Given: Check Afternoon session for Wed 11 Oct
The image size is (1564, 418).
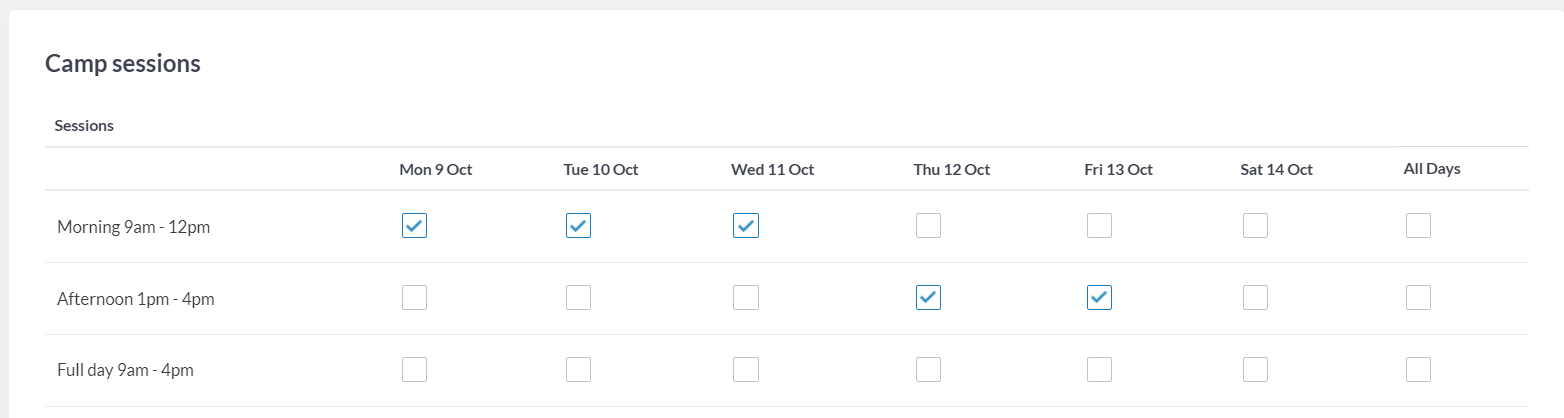Looking at the screenshot, I should (746, 298).
